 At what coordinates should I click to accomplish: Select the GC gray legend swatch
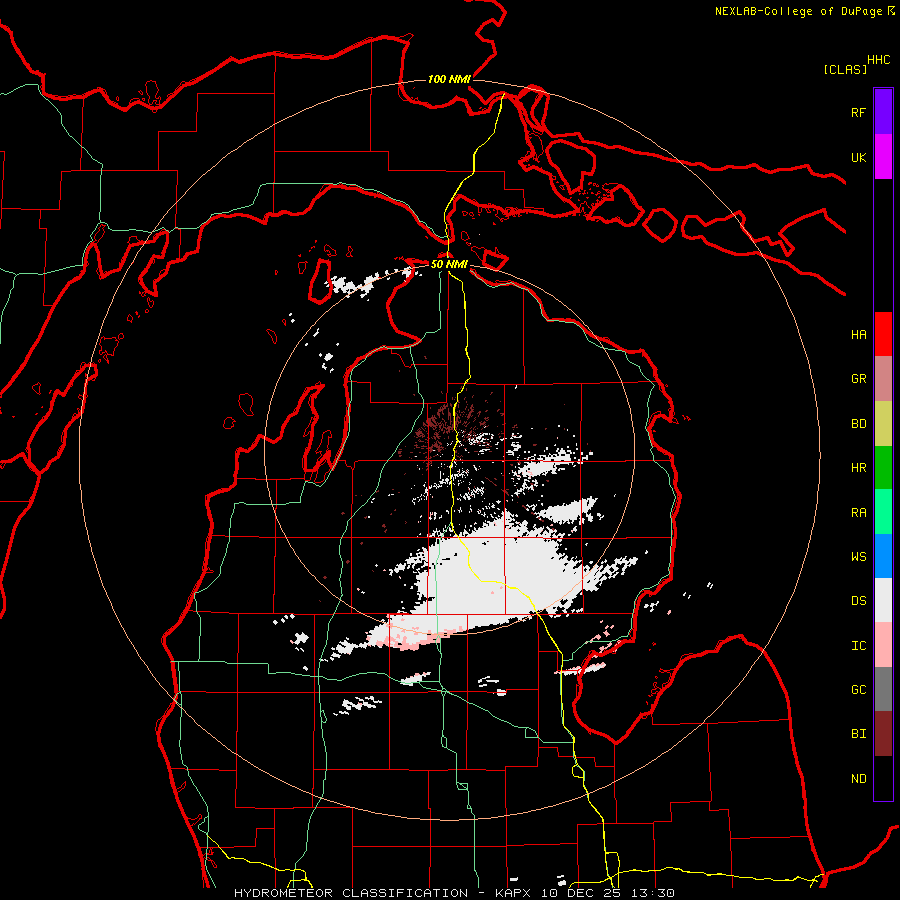pyautogui.click(x=883, y=689)
